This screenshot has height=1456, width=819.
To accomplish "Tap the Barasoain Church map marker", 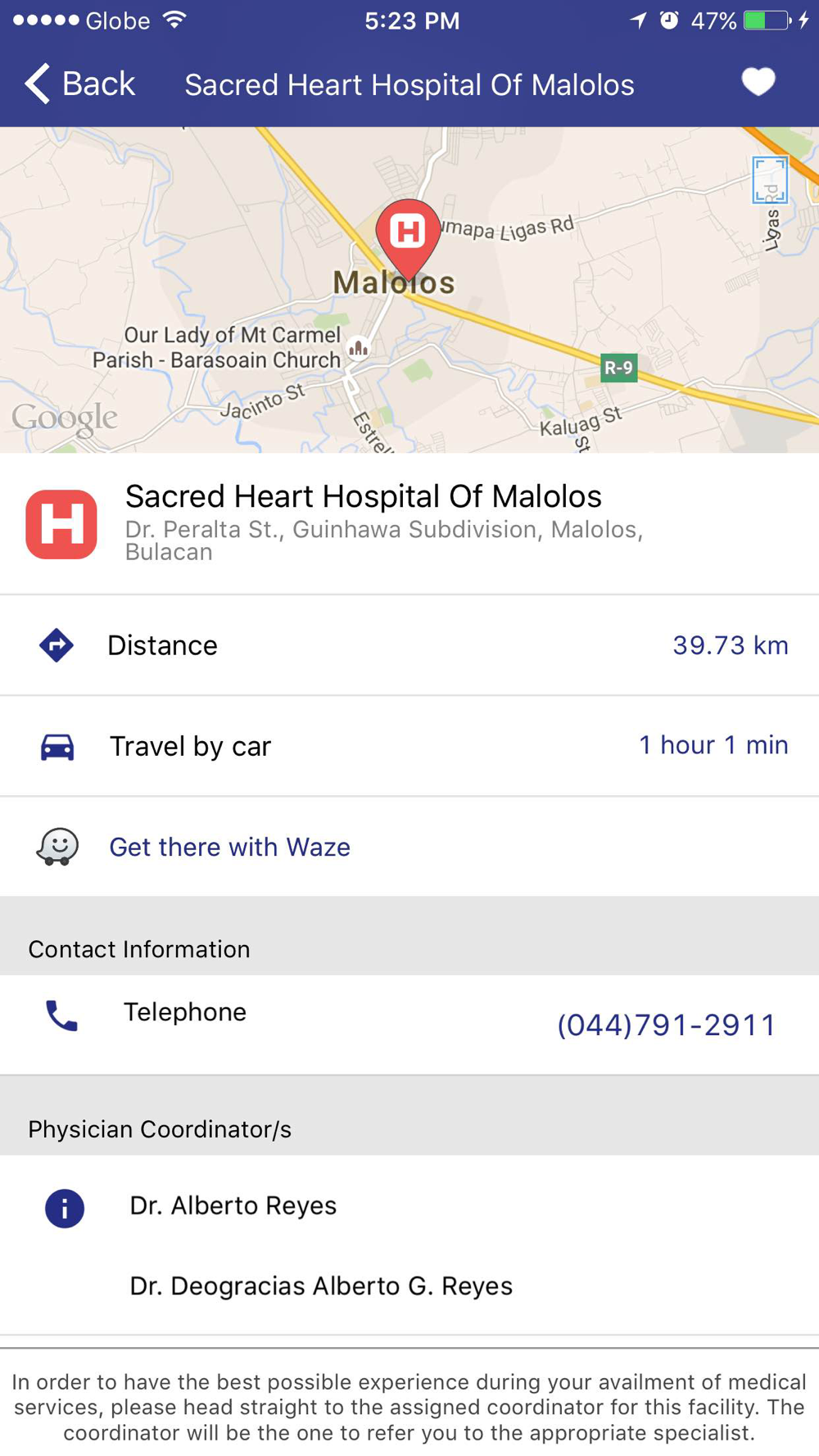I will [x=358, y=348].
